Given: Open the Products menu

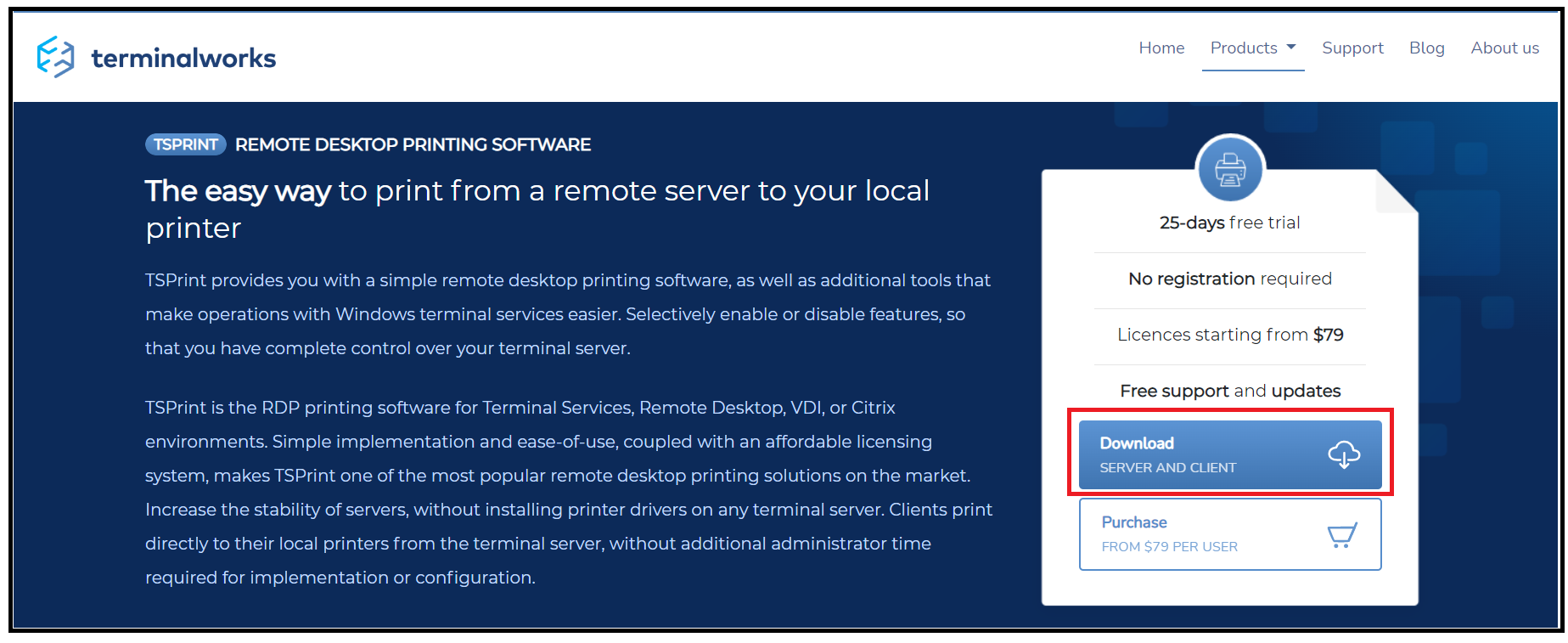Looking at the screenshot, I should (1252, 48).
